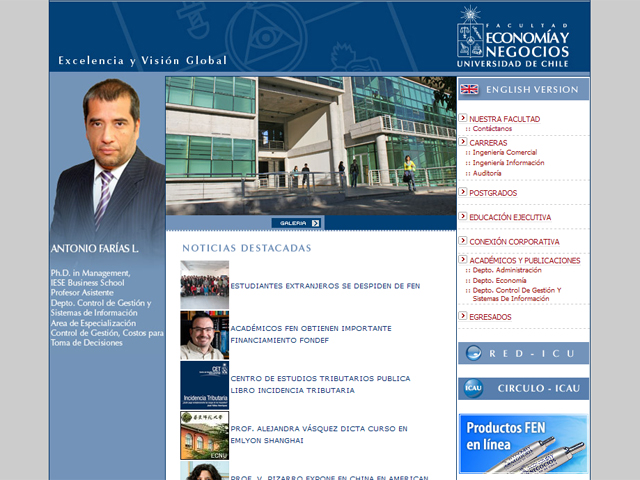Open English Version link

coord(532,90)
